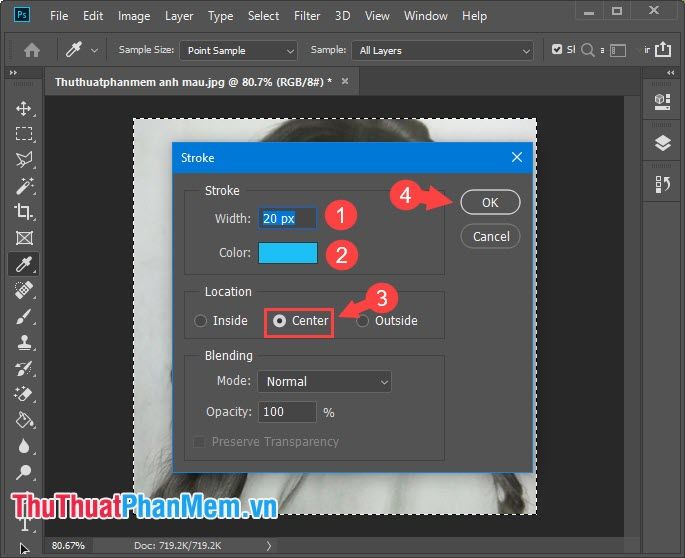Select the Move tool
The image size is (685, 558).
pos(24,108)
